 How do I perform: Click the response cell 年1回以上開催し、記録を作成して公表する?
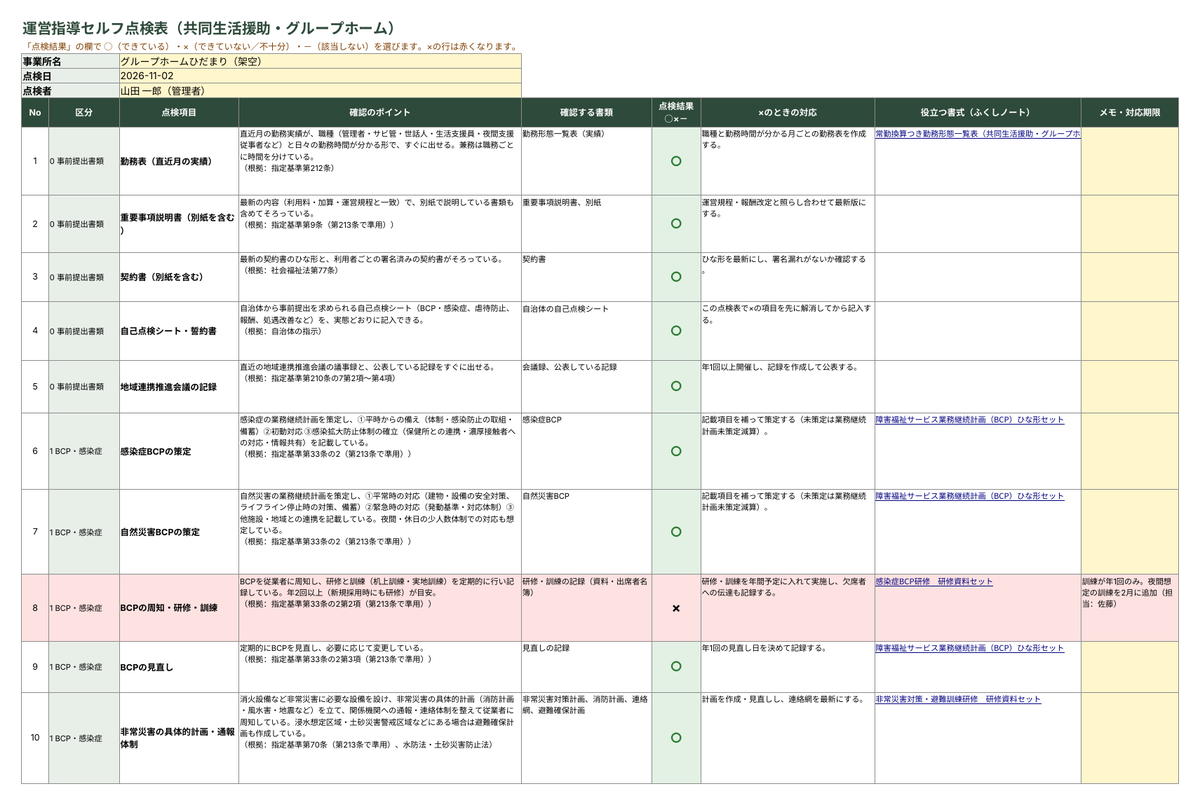788,386
